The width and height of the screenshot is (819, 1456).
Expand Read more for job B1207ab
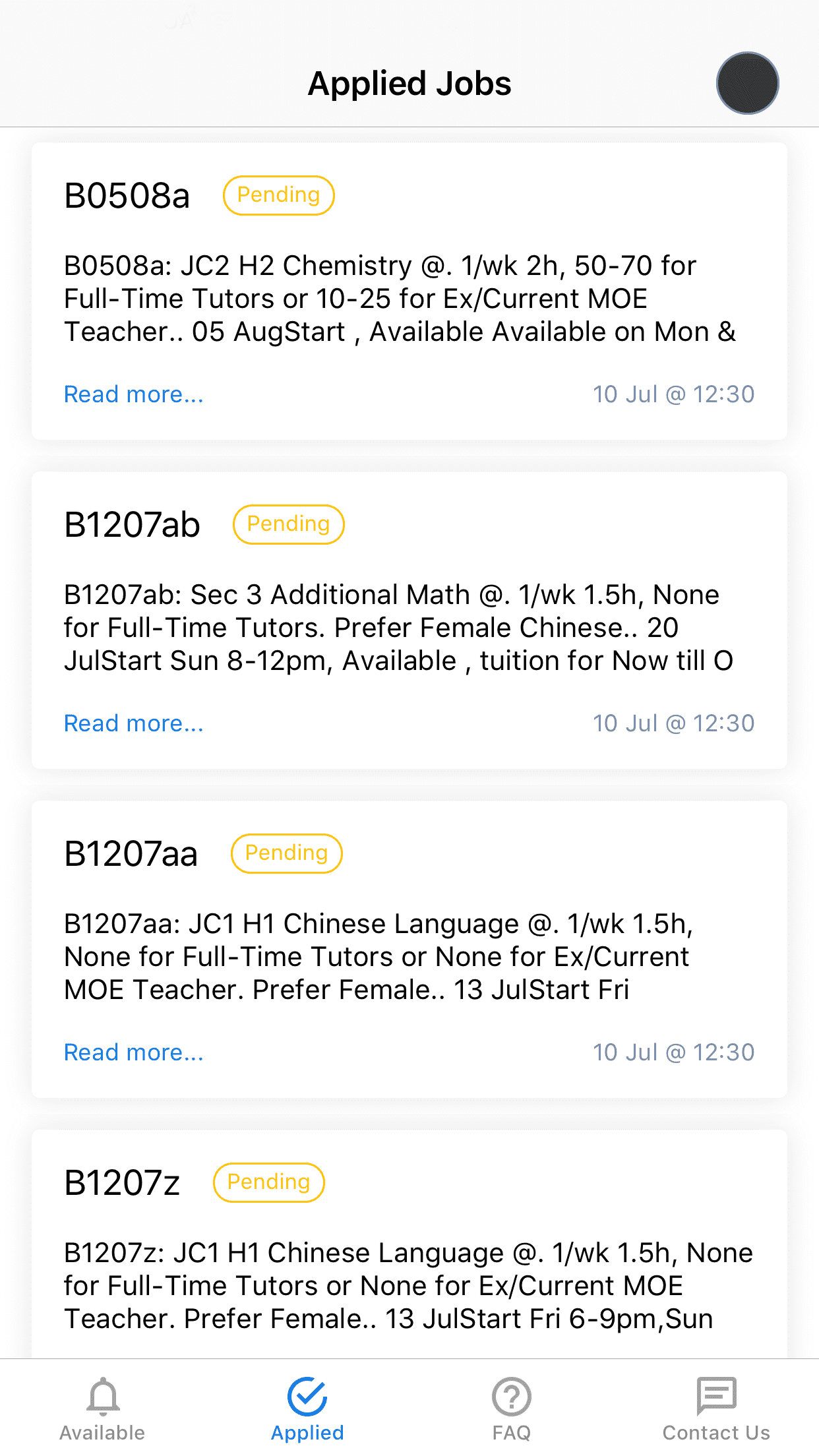coord(134,723)
